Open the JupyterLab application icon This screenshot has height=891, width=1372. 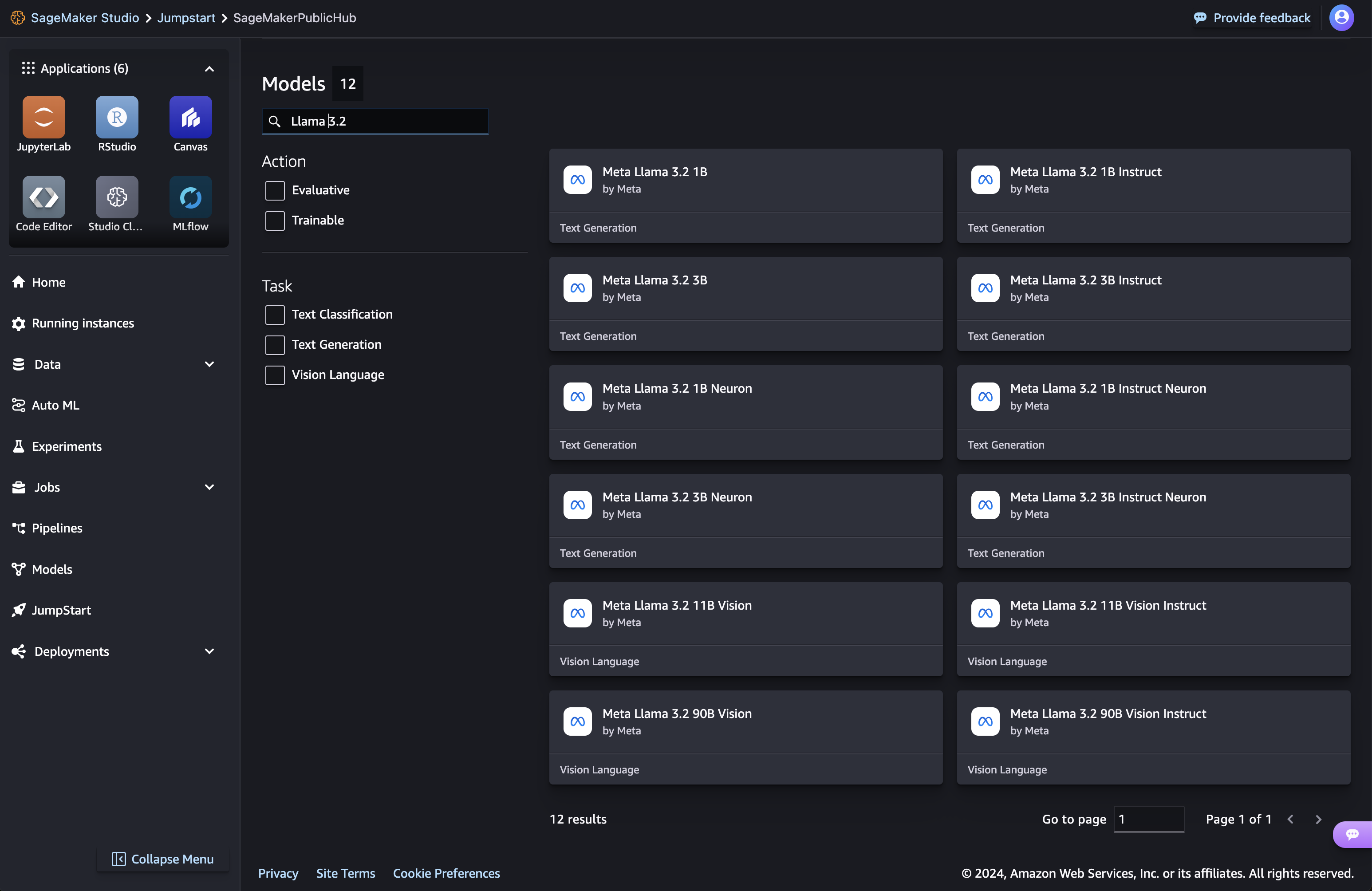(44, 118)
